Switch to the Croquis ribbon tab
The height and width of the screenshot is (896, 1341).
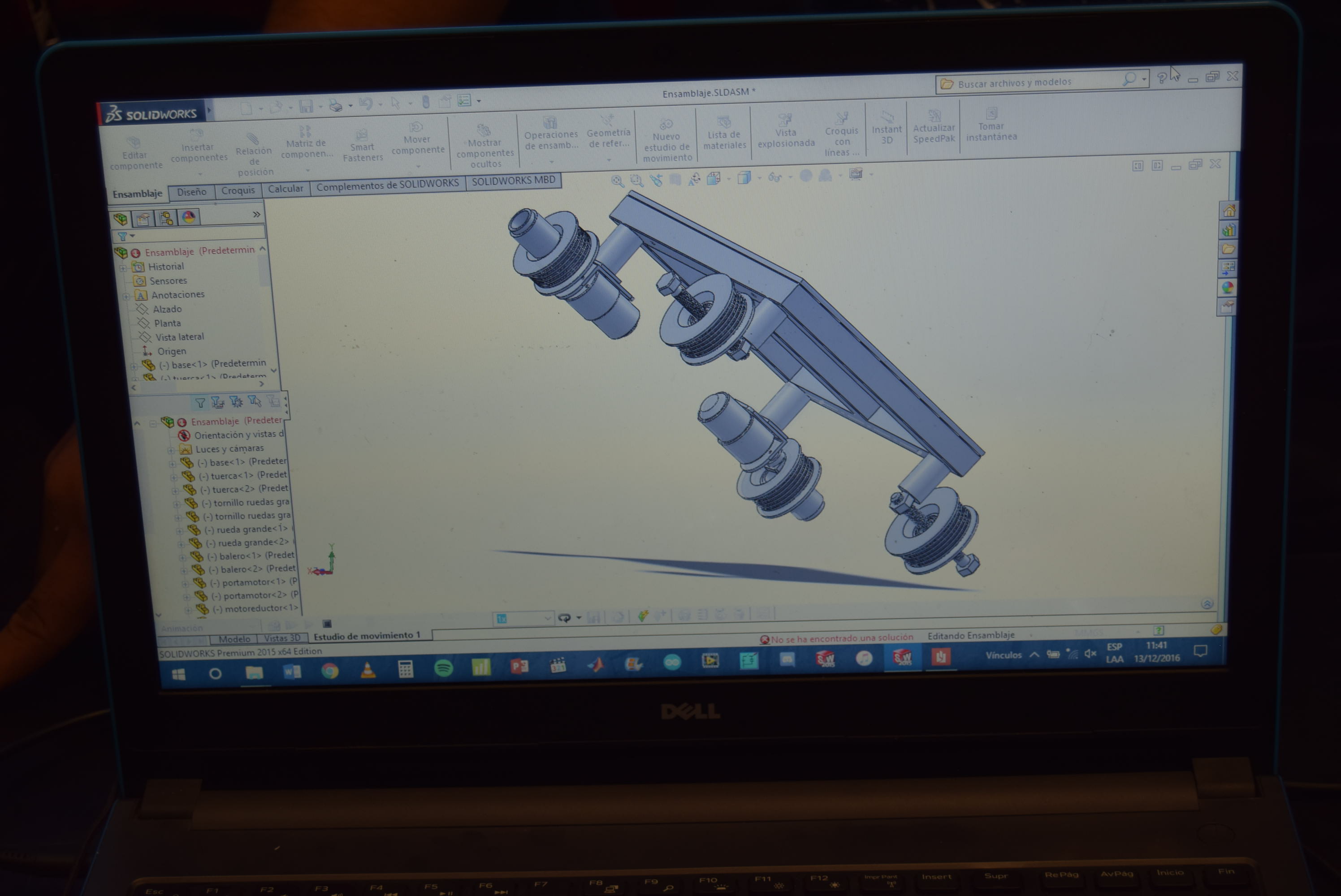(238, 190)
